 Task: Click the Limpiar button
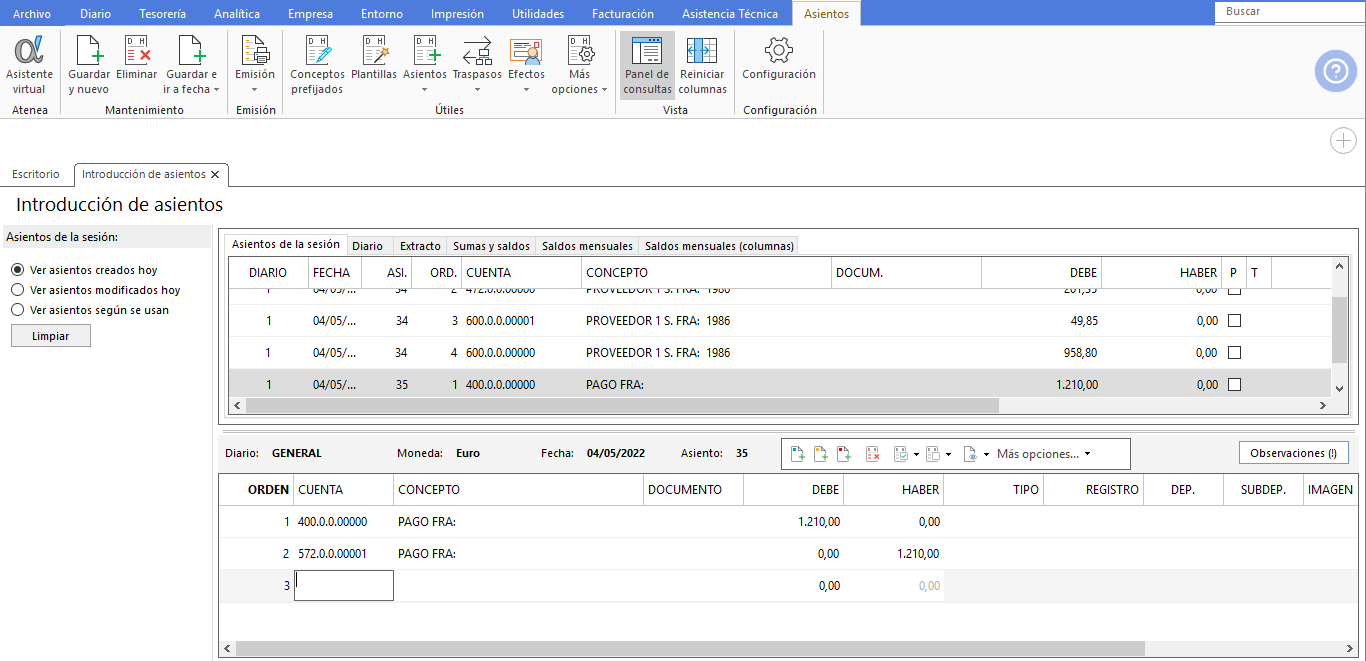coord(51,336)
